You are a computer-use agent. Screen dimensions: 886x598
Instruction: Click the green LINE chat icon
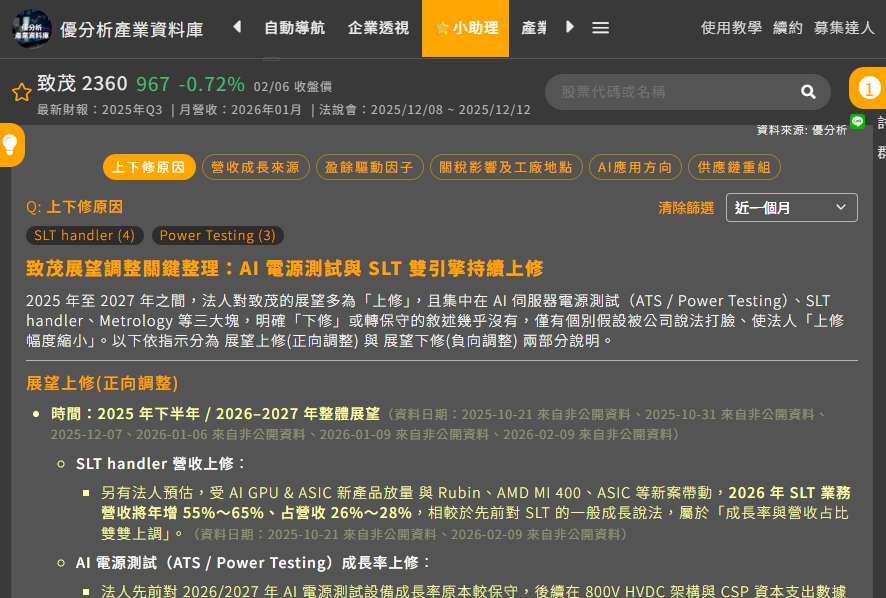click(x=858, y=121)
